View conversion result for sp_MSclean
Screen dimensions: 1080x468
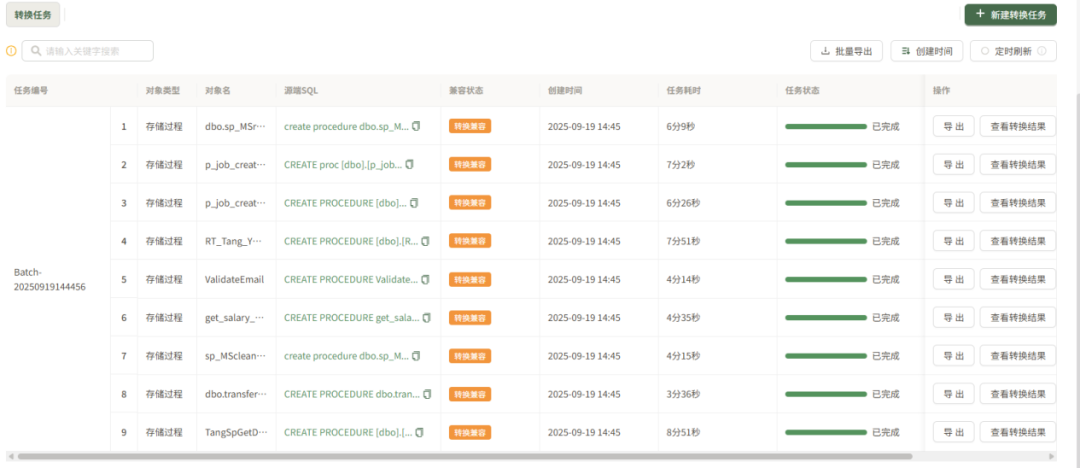(1018, 356)
